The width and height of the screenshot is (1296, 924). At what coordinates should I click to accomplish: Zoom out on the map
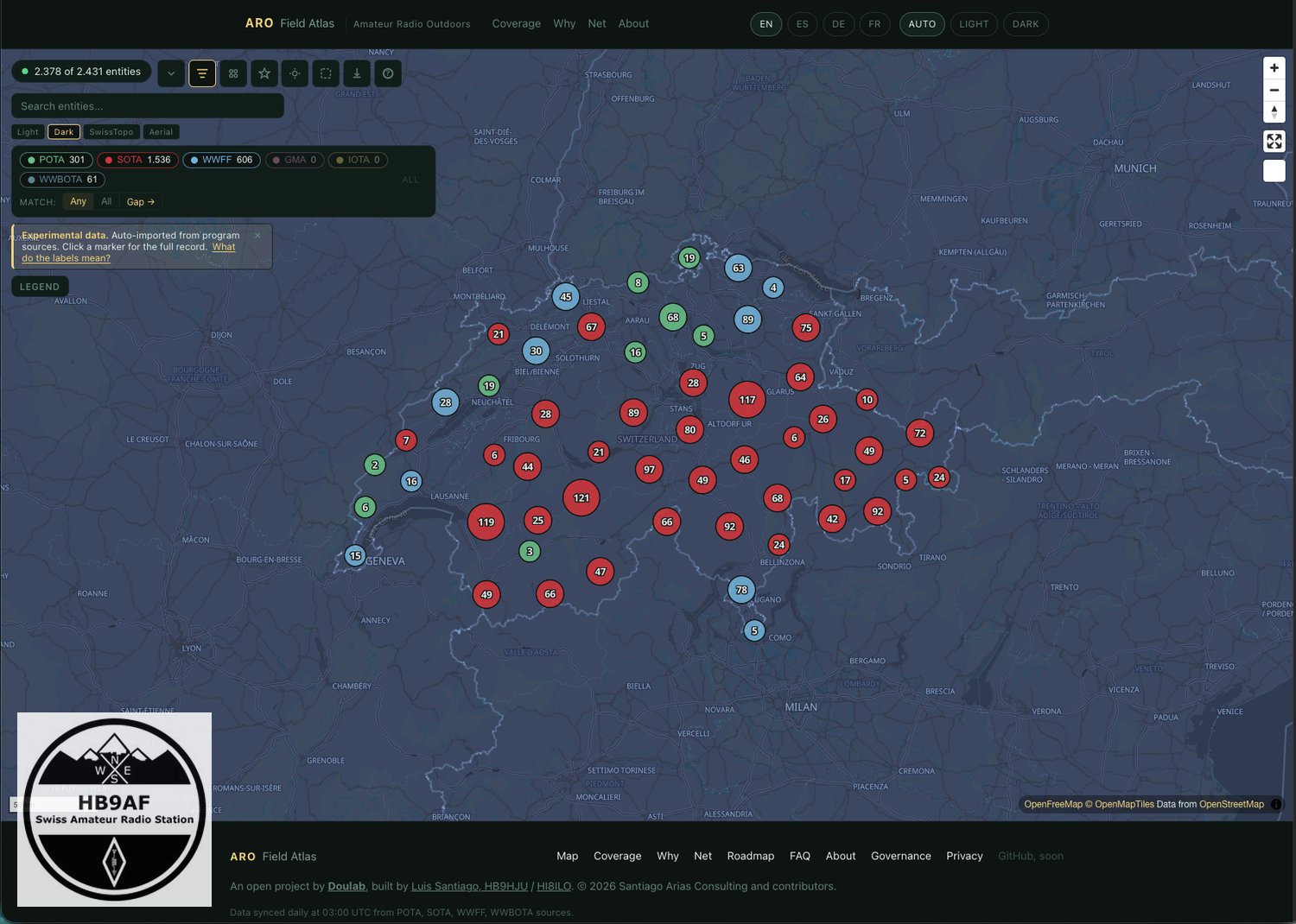[x=1274, y=90]
